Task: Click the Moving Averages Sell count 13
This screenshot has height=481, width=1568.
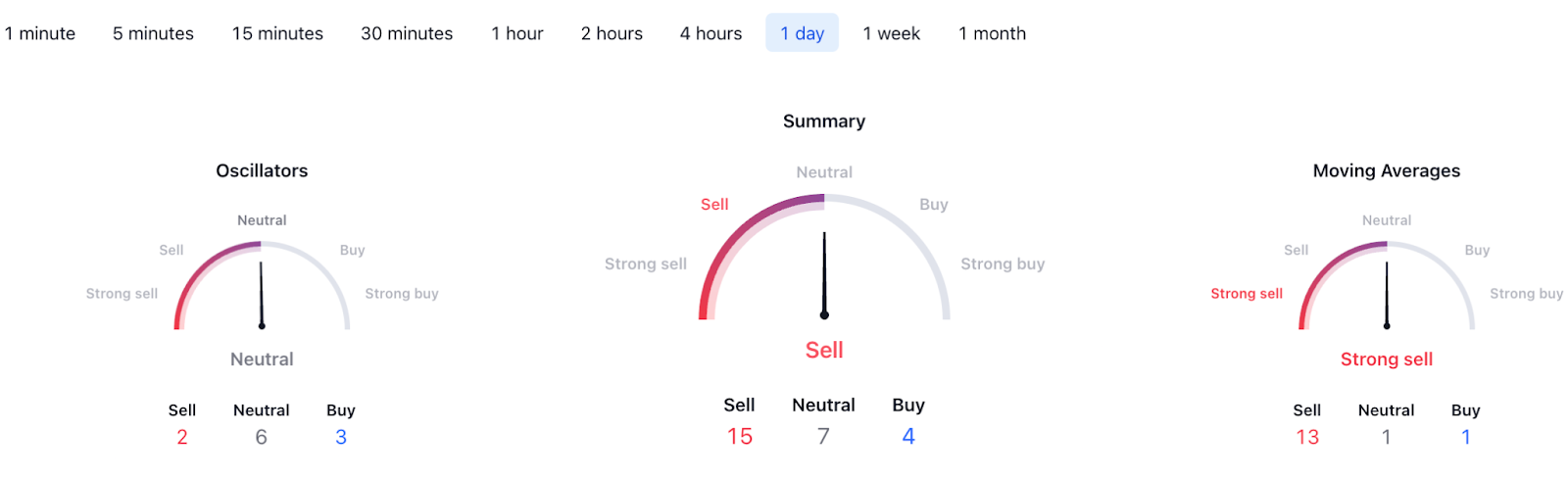Action: 1307,437
